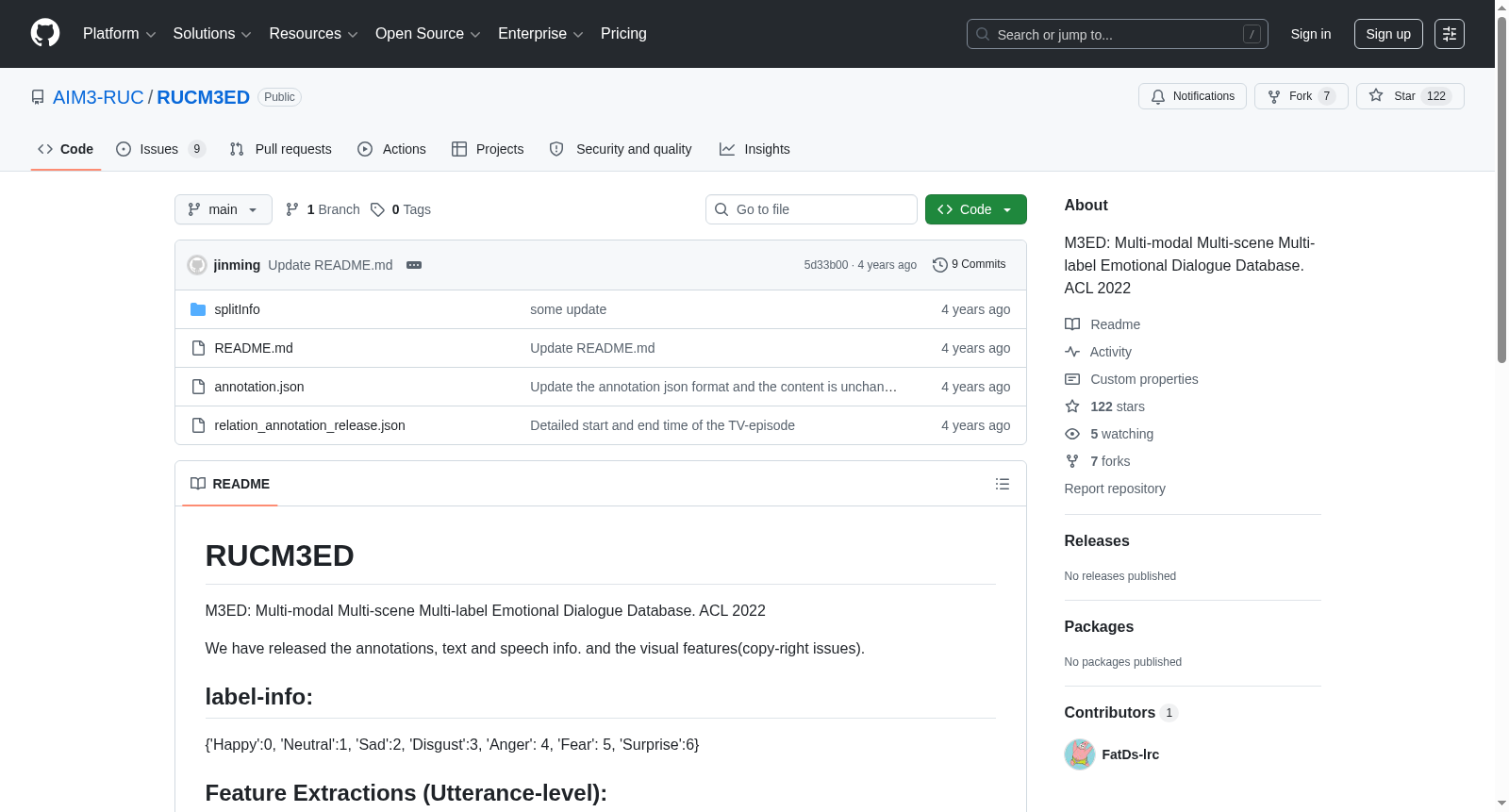Star the RUCM3ED repository
This screenshot has height=812, width=1509.
[x=1410, y=96]
